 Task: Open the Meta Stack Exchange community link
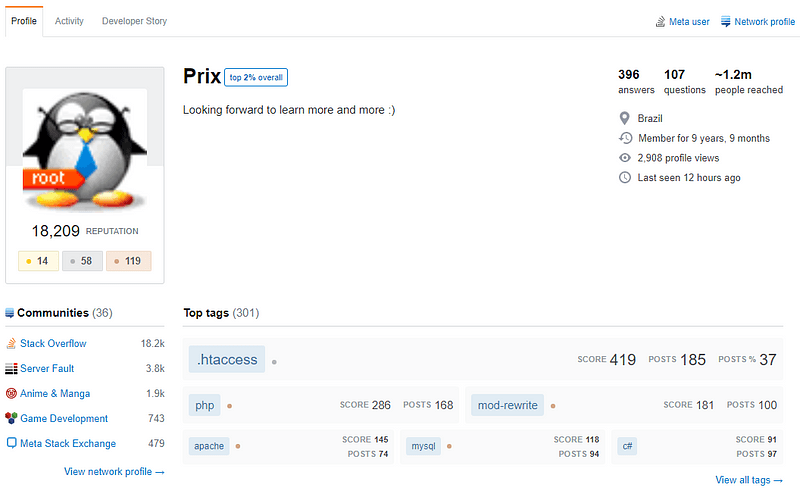point(68,443)
